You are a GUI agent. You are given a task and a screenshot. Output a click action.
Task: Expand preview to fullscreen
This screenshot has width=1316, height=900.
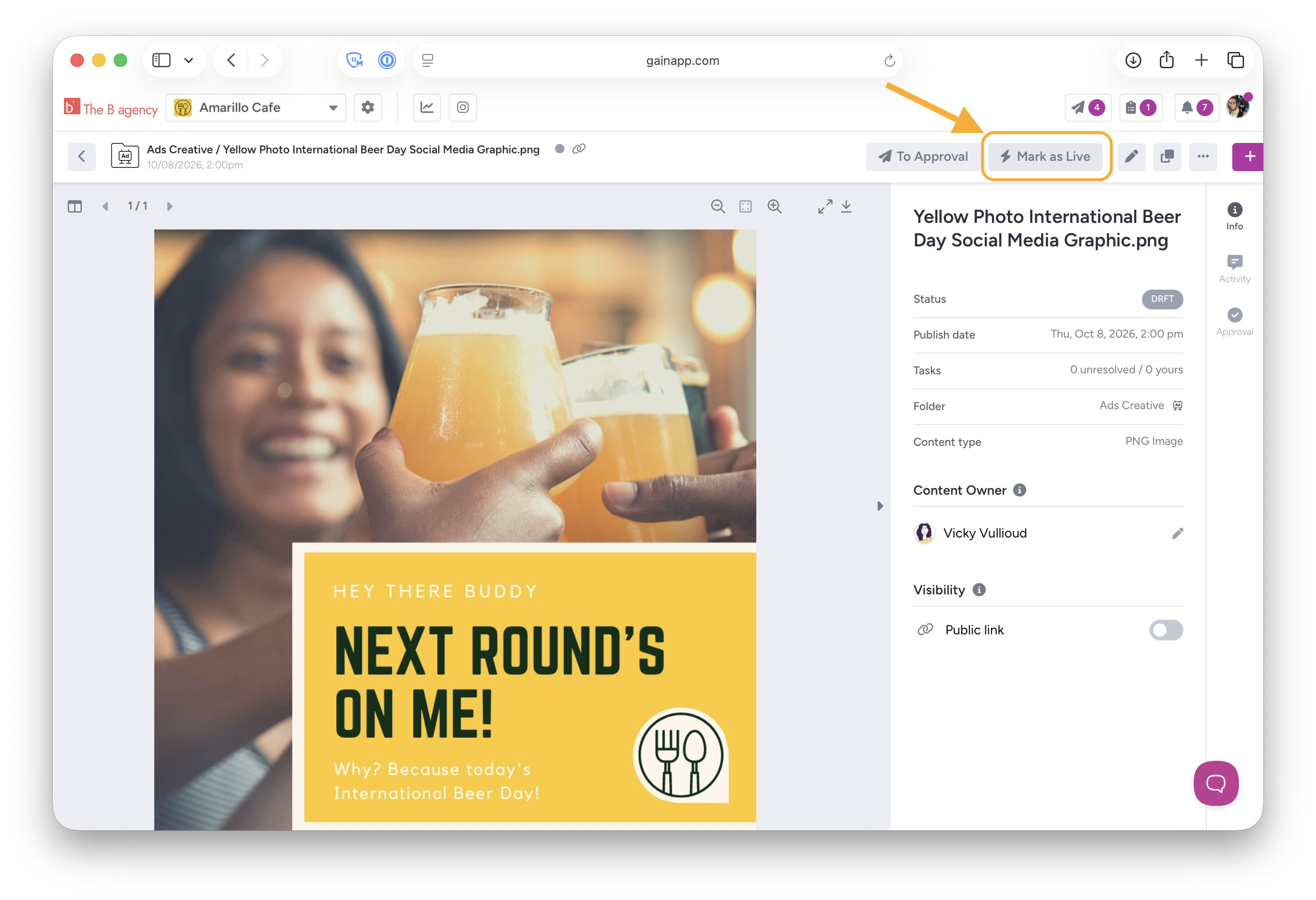click(x=824, y=206)
